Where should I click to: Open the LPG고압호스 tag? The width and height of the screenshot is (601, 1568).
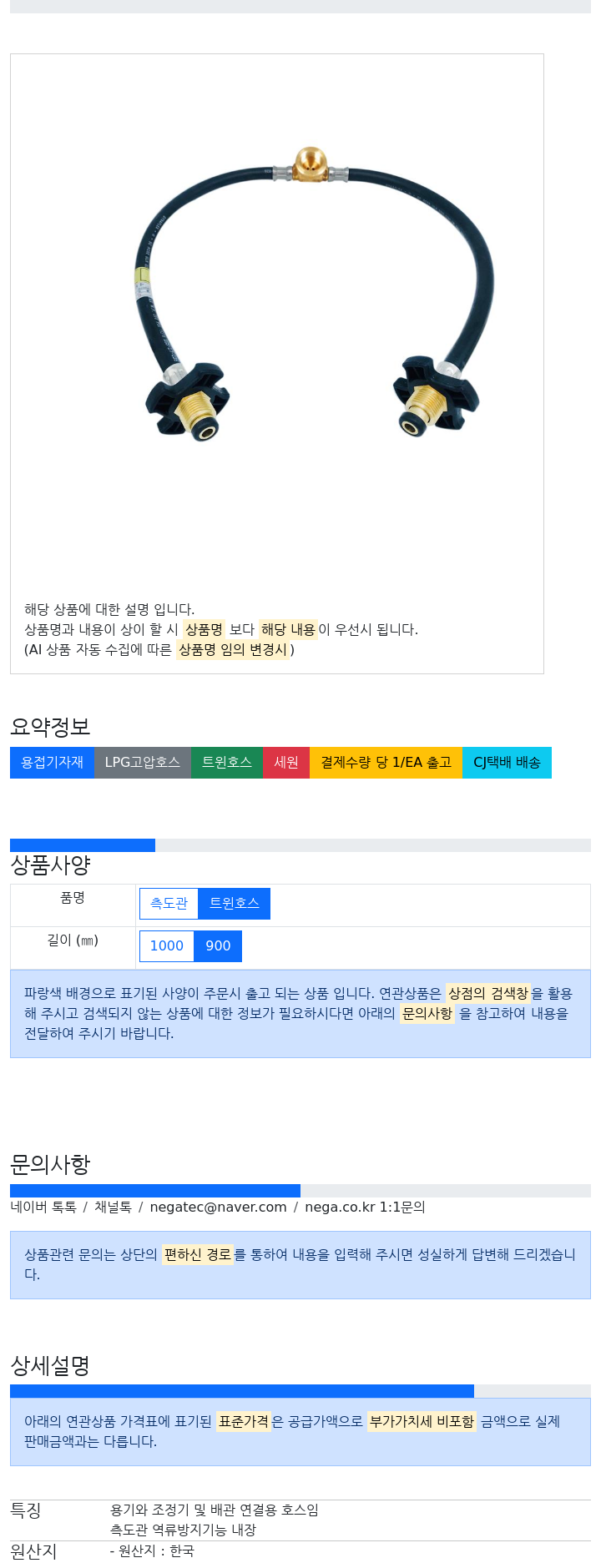143,763
